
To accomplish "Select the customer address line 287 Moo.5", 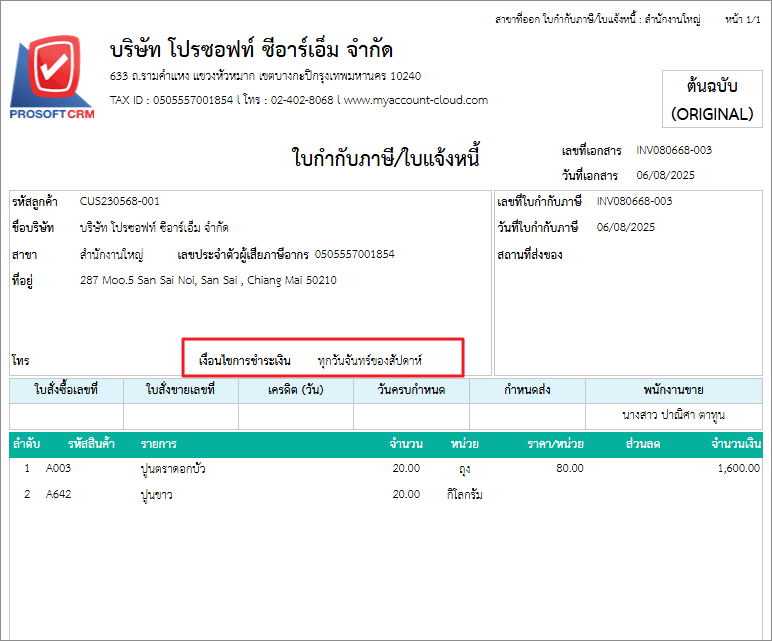I will click(207, 280).
